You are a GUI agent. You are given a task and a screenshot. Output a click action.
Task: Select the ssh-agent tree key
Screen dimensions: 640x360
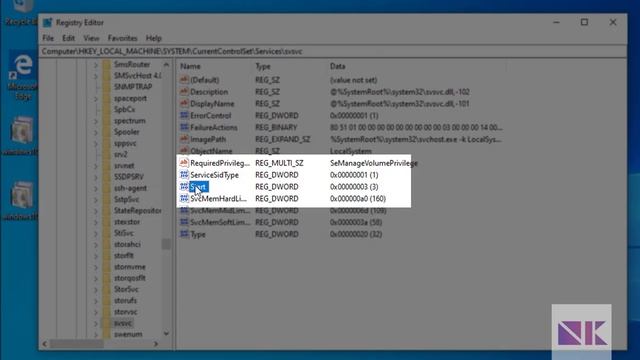(x=130, y=188)
